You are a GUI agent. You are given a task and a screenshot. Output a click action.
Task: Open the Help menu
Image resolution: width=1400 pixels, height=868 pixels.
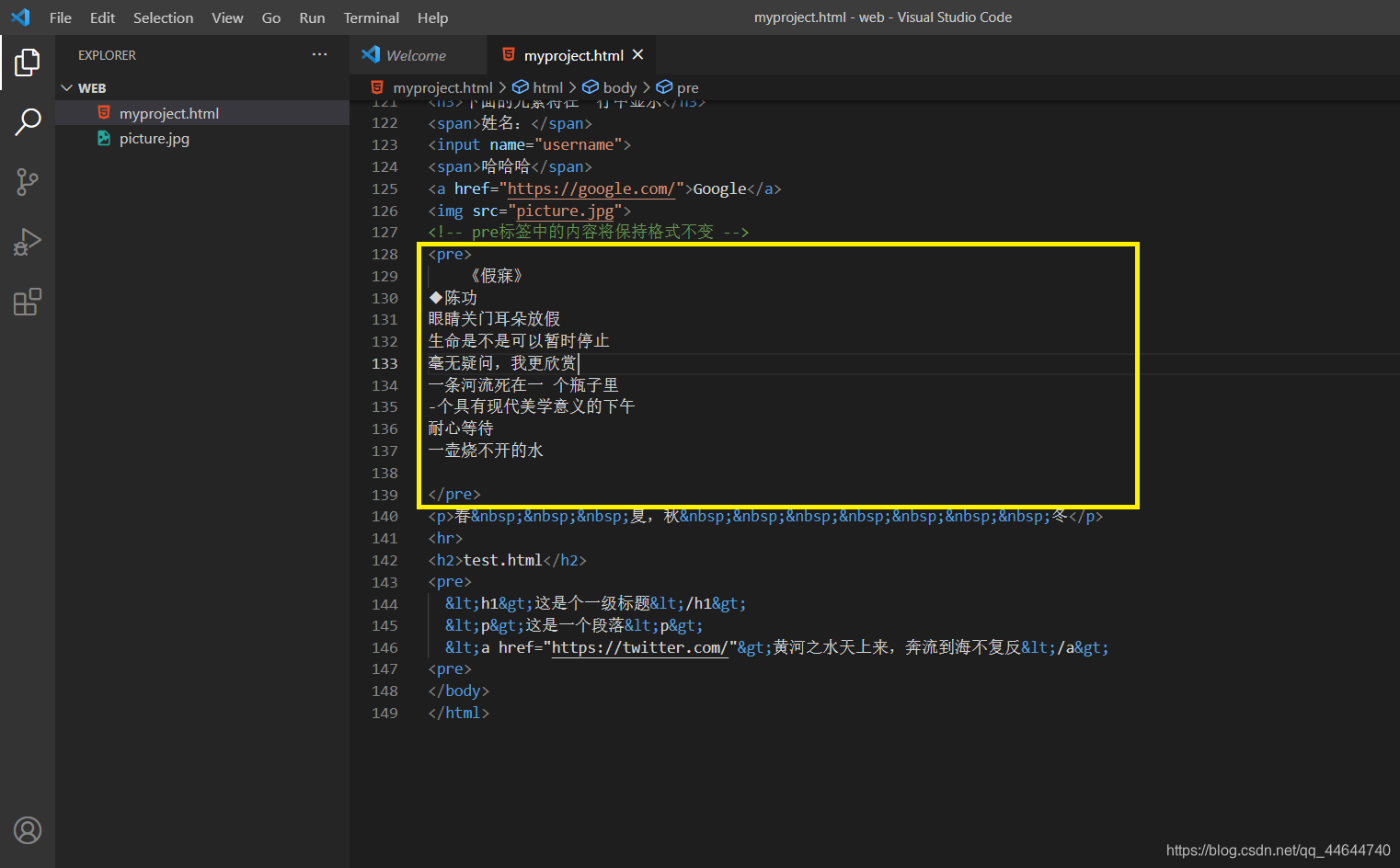coord(432,17)
